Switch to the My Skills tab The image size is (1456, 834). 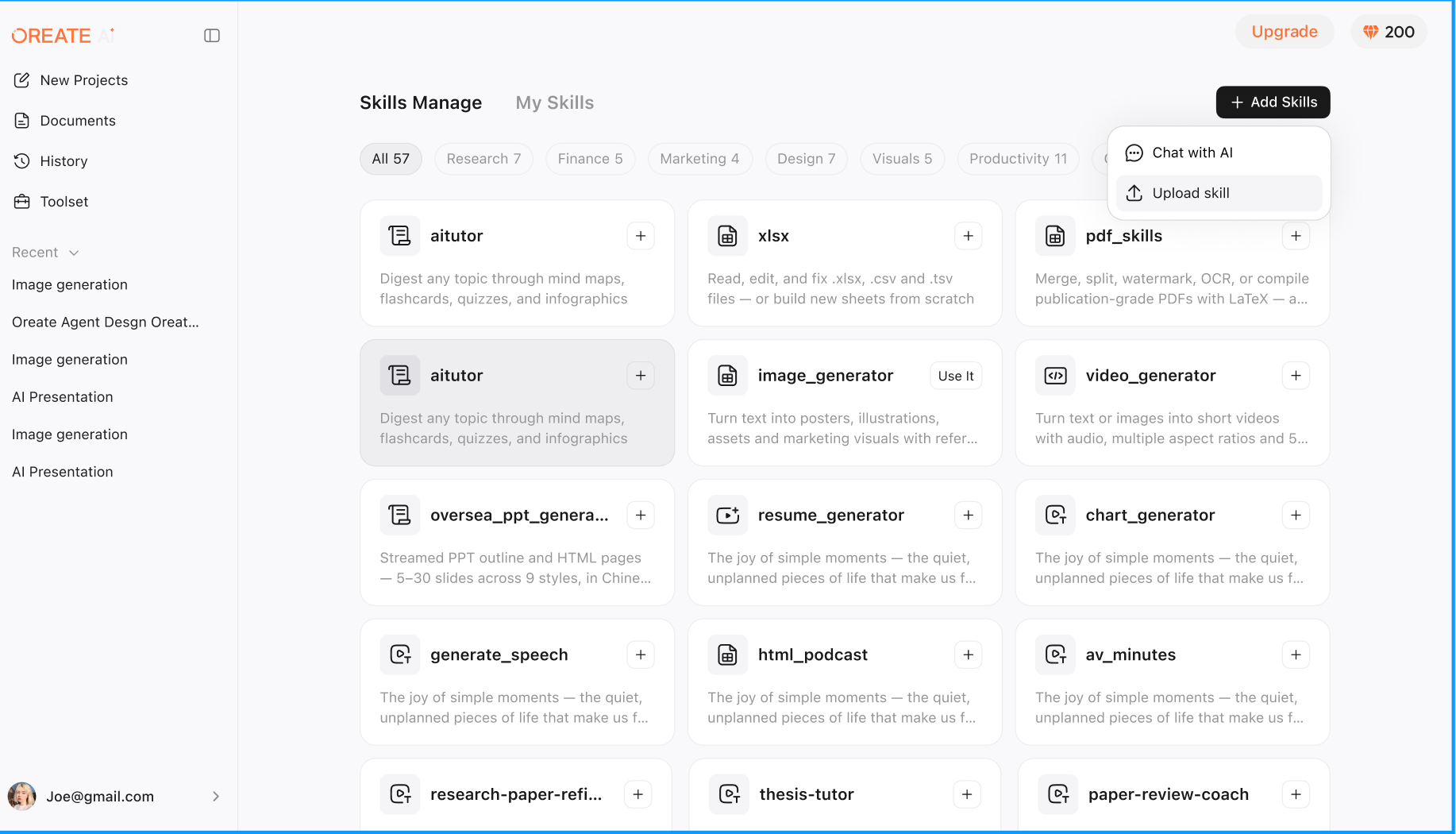(x=555, y=102)
